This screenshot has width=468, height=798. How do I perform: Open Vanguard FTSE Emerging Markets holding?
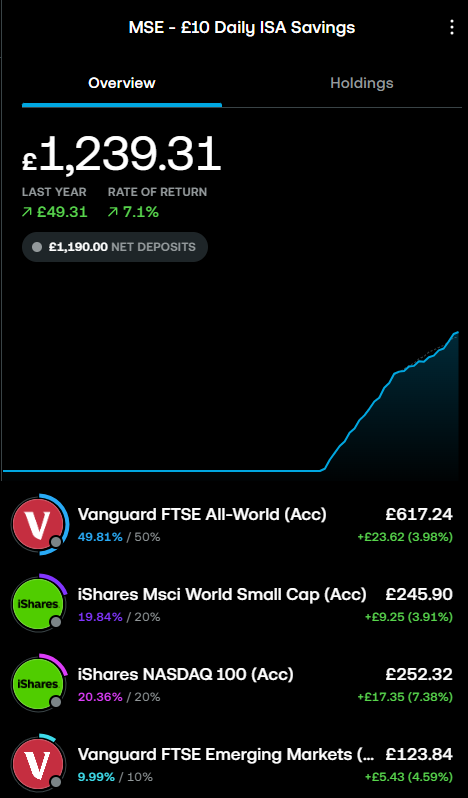click(x=234, y=763)
